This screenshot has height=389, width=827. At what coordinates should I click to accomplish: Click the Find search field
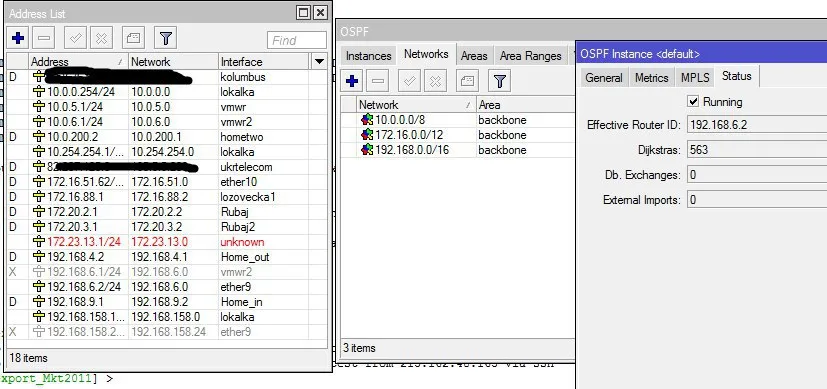click(297, 40)
